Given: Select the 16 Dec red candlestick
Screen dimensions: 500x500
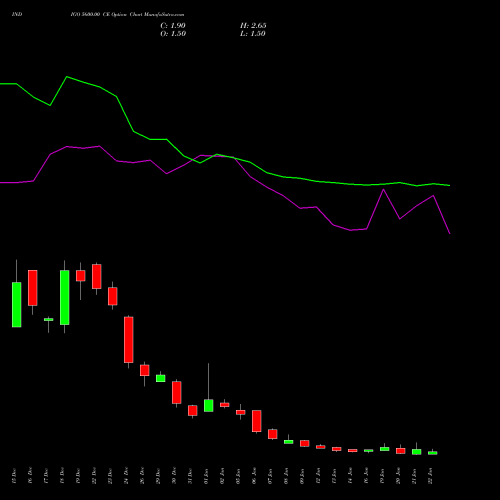Looking at the screenshot, I should (33, 288).
